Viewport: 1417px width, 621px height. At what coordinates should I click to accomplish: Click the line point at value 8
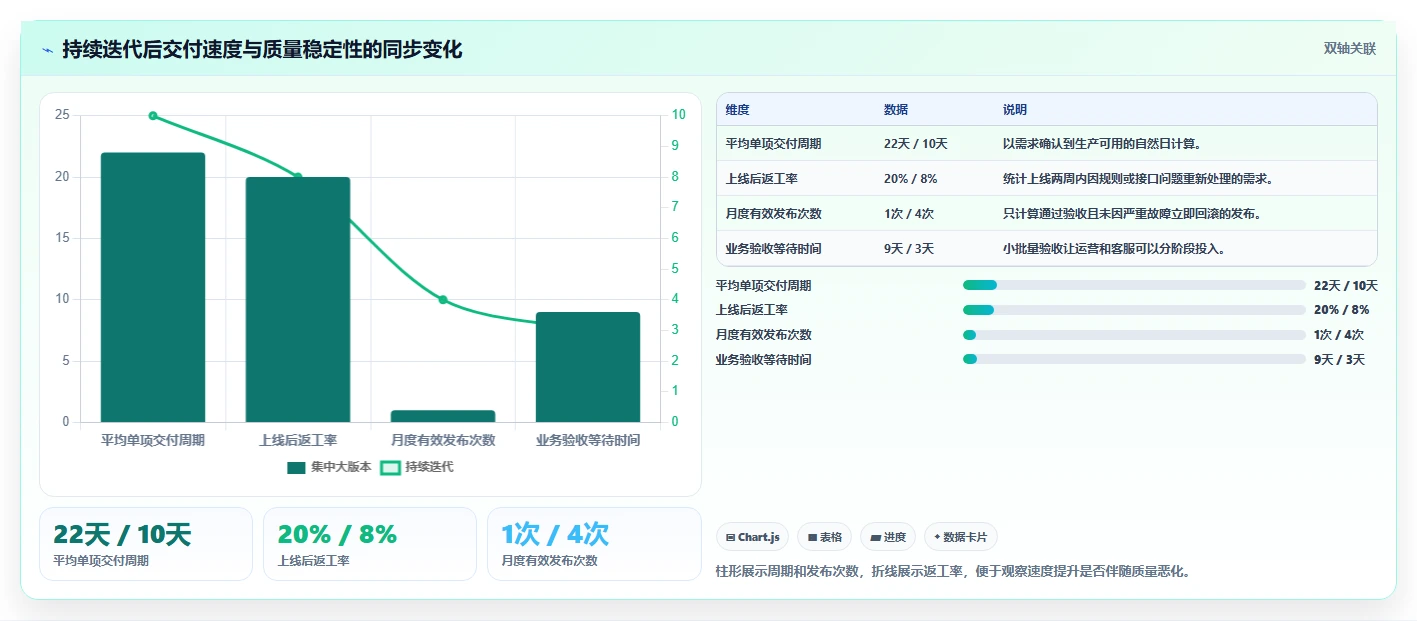click(298, 177)
